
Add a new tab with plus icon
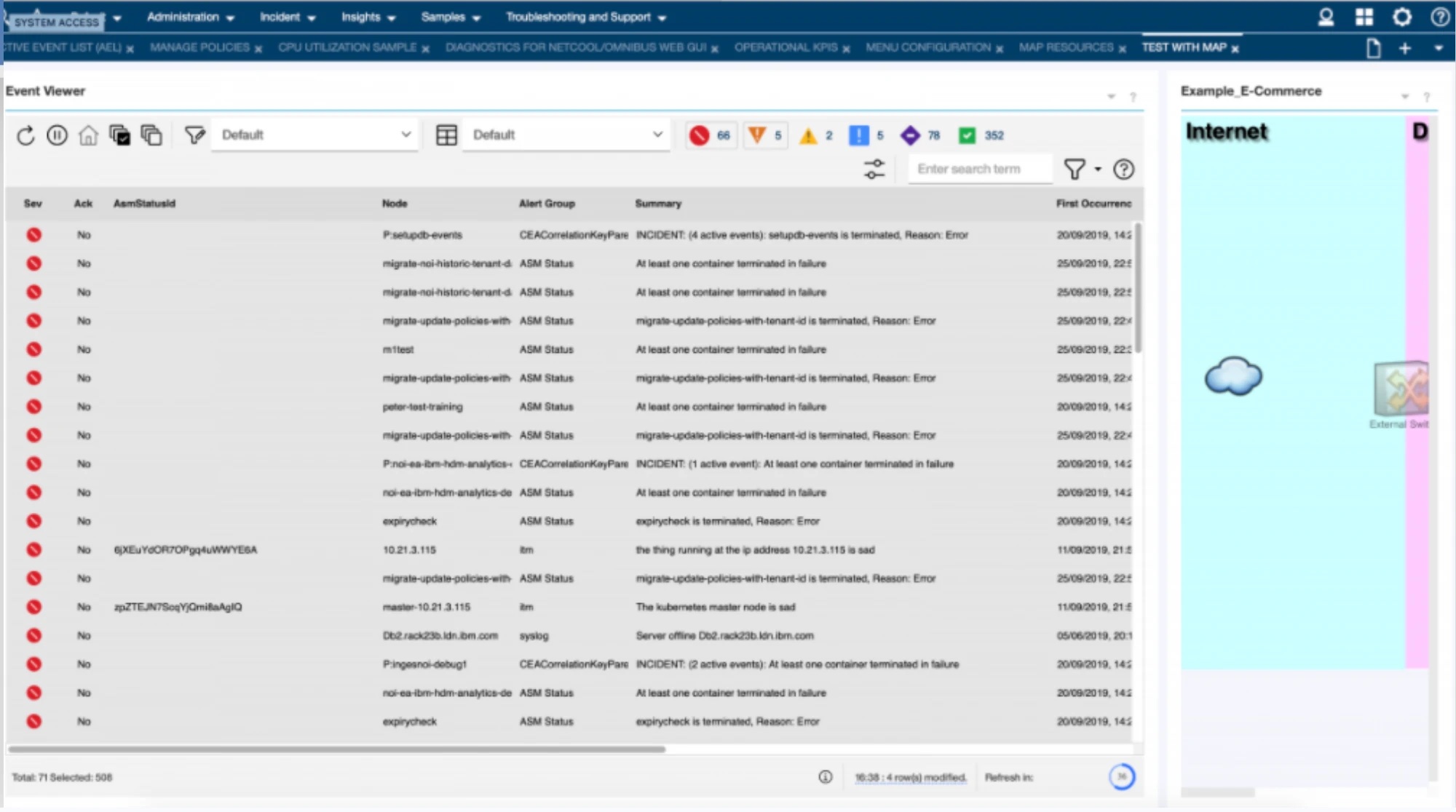pos(1405,49)
